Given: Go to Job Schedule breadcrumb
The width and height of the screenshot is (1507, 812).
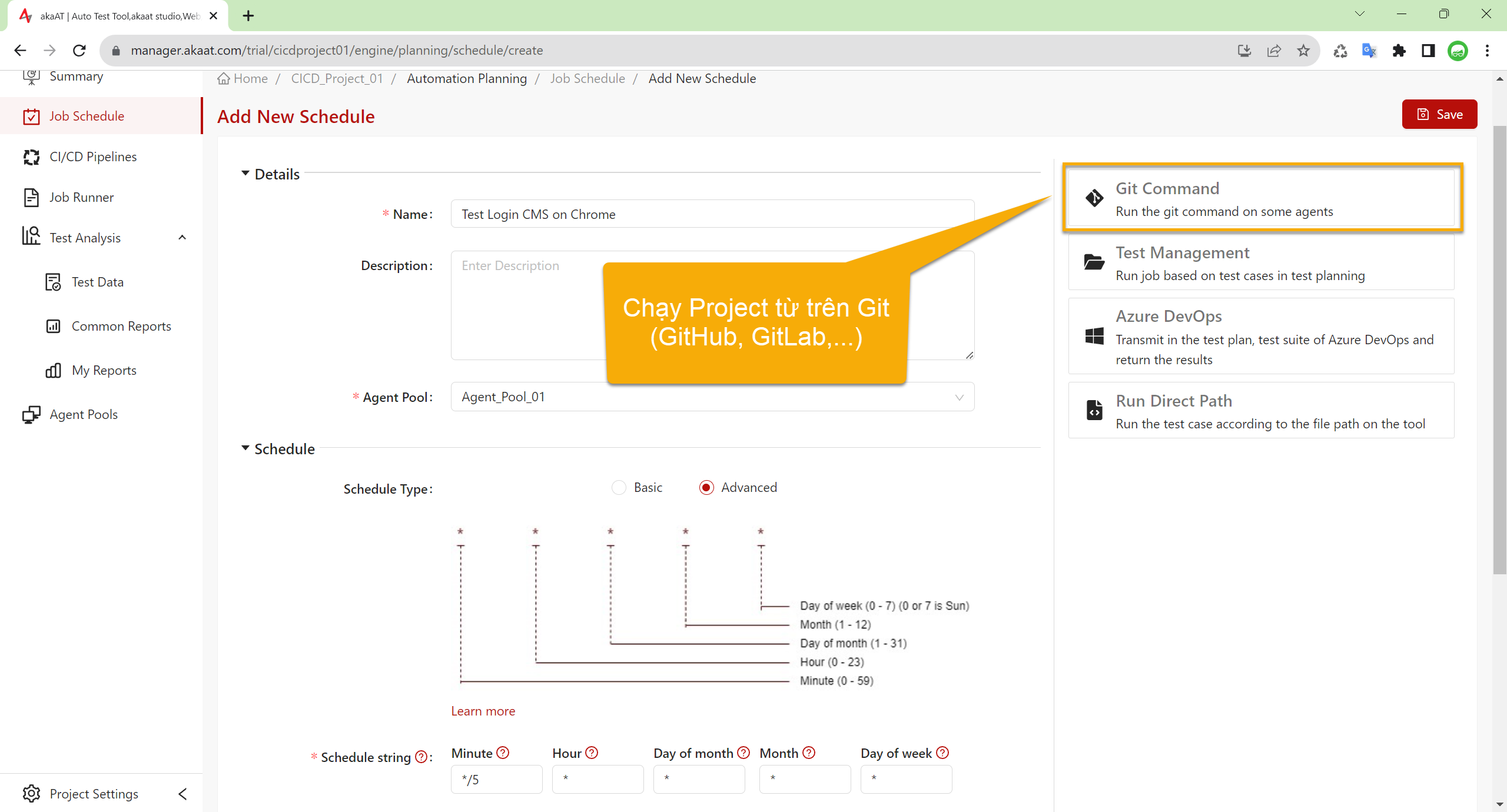Looking at the screenshot, I should [x=587, y=78].
